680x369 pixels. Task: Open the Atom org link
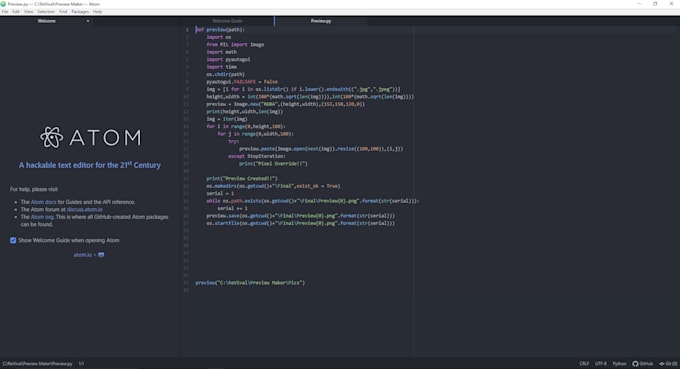click(x=42, y=217)
